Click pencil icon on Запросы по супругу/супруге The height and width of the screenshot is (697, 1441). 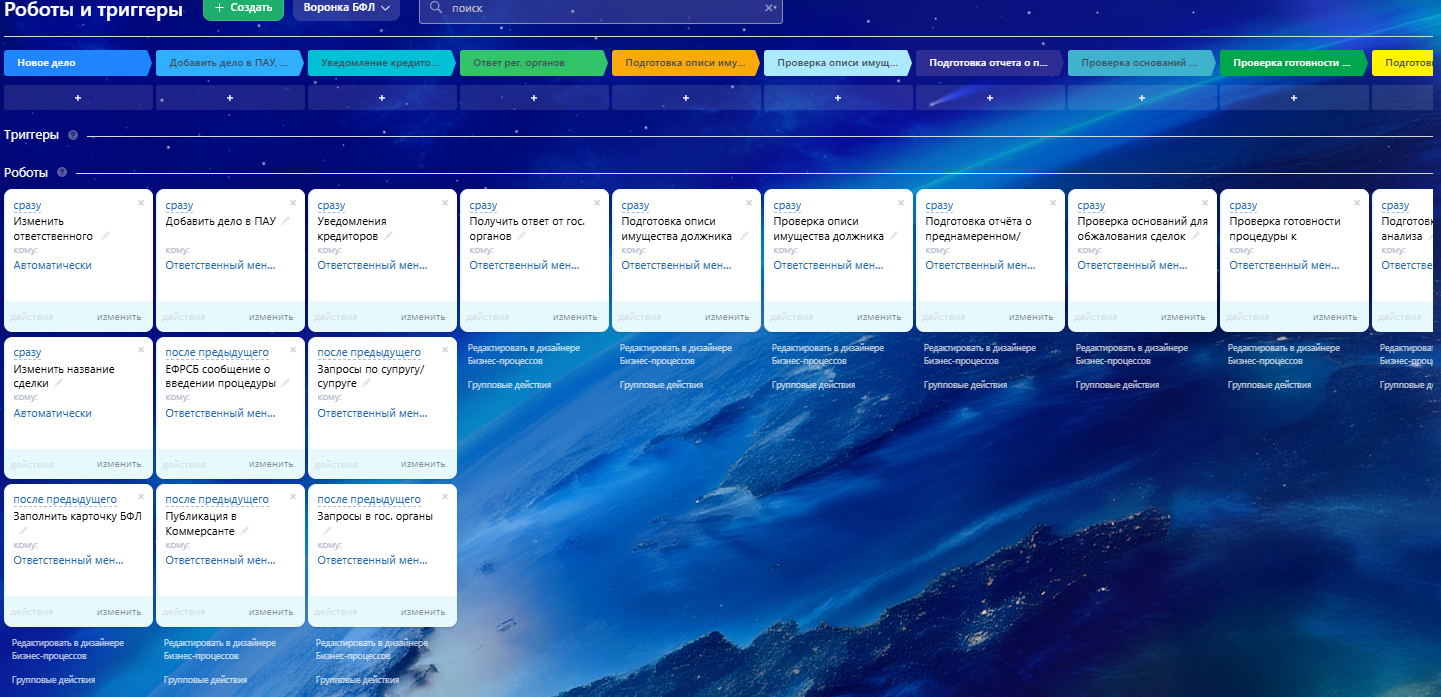coord(367,383)
